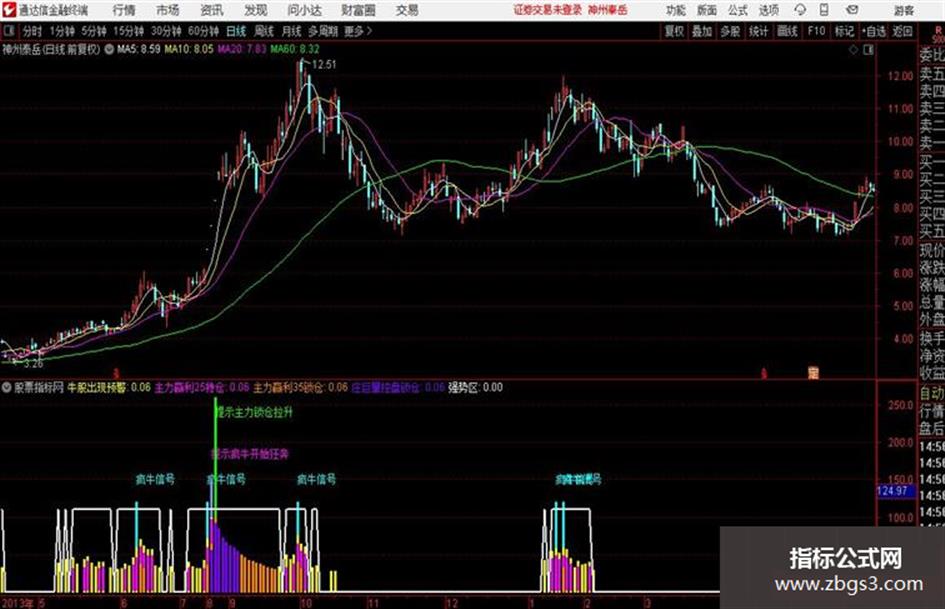The height and width of the screenshot is (609, 945).
Task: Click the 神州泰岳 red stock name link
Action: tap(608, 10)
